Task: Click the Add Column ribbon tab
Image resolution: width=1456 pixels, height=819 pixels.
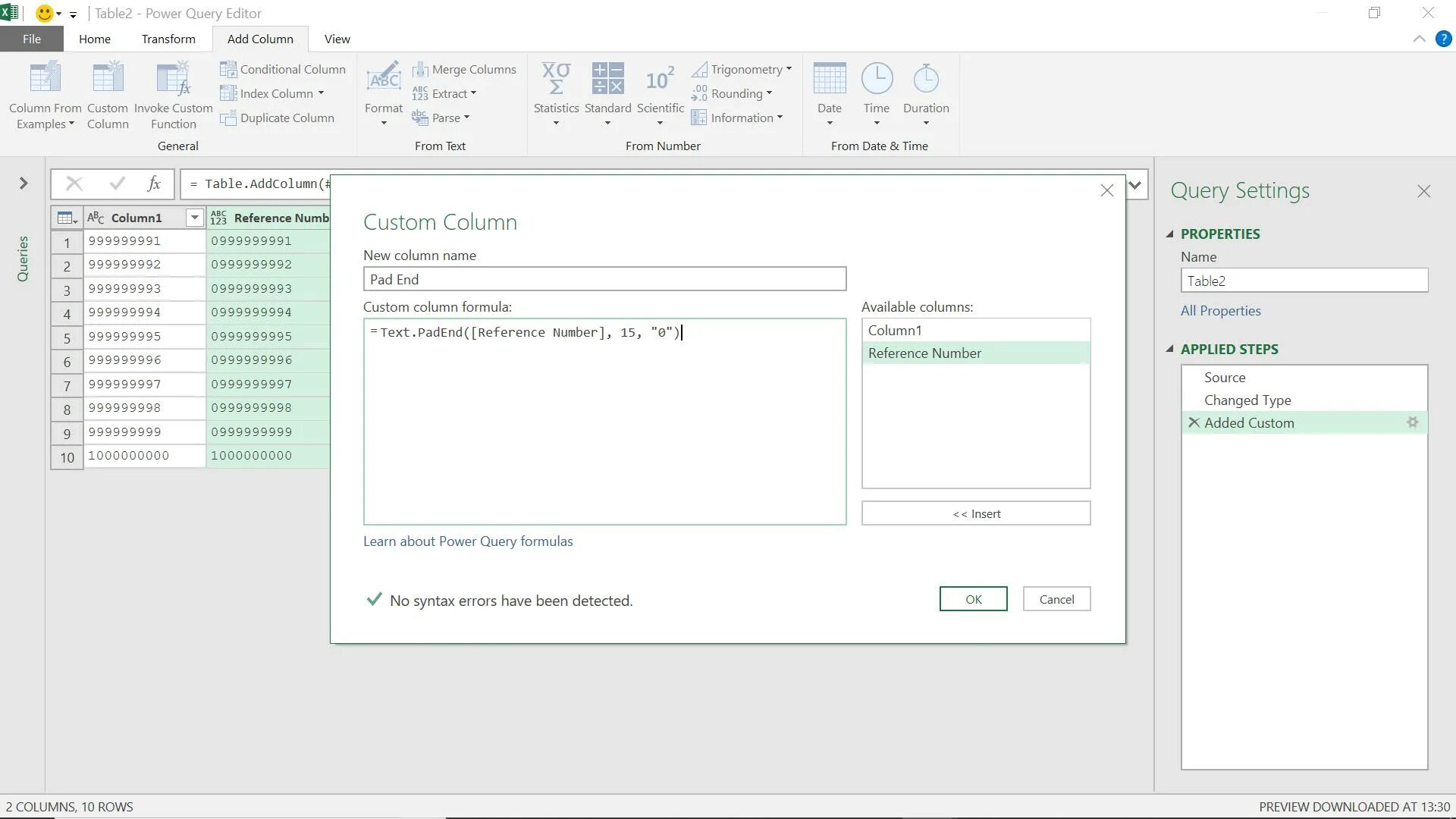Action: (x=260, y=38)
